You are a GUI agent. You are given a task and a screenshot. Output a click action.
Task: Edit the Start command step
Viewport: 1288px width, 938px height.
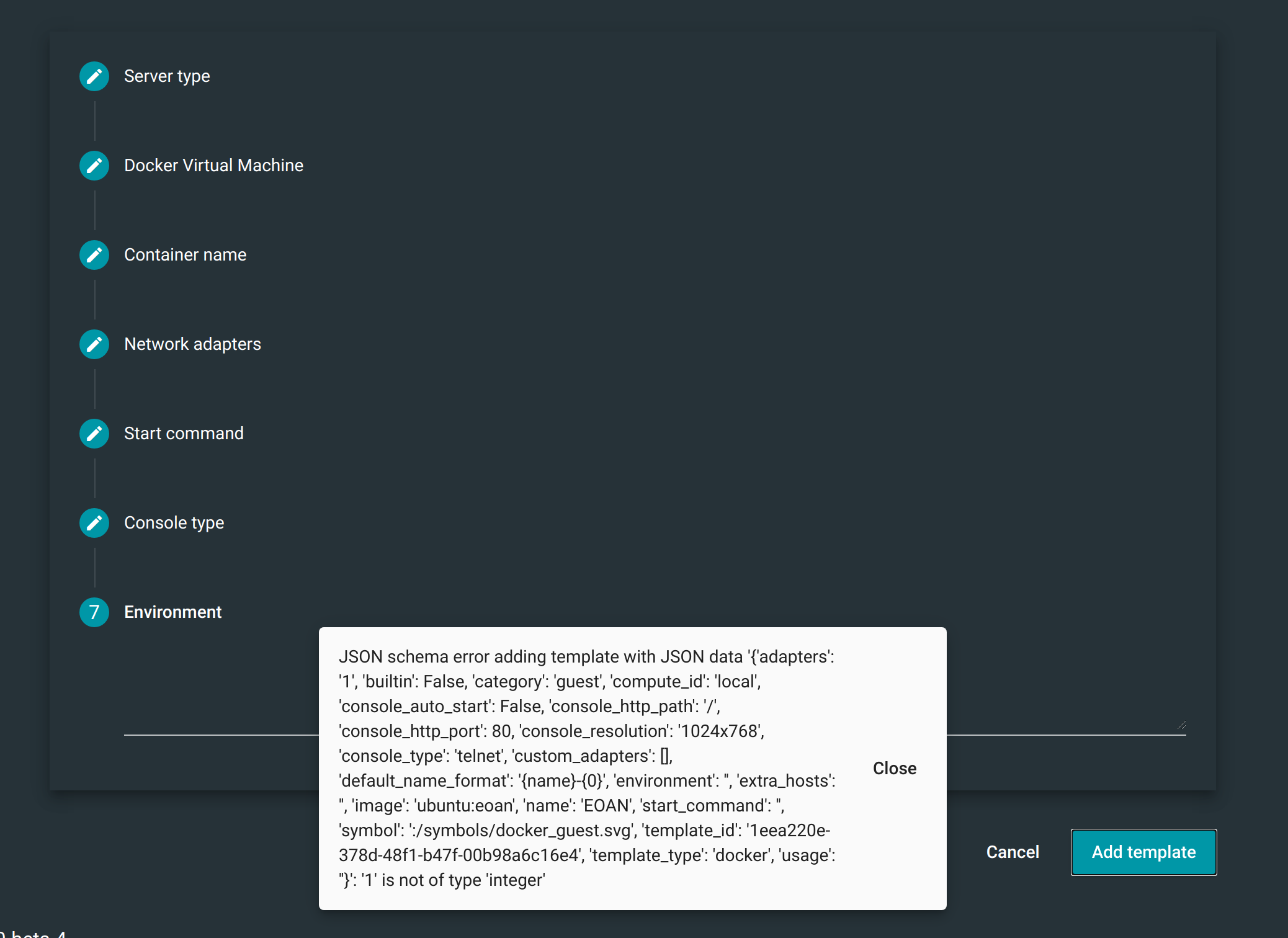[x=94, y=433]
